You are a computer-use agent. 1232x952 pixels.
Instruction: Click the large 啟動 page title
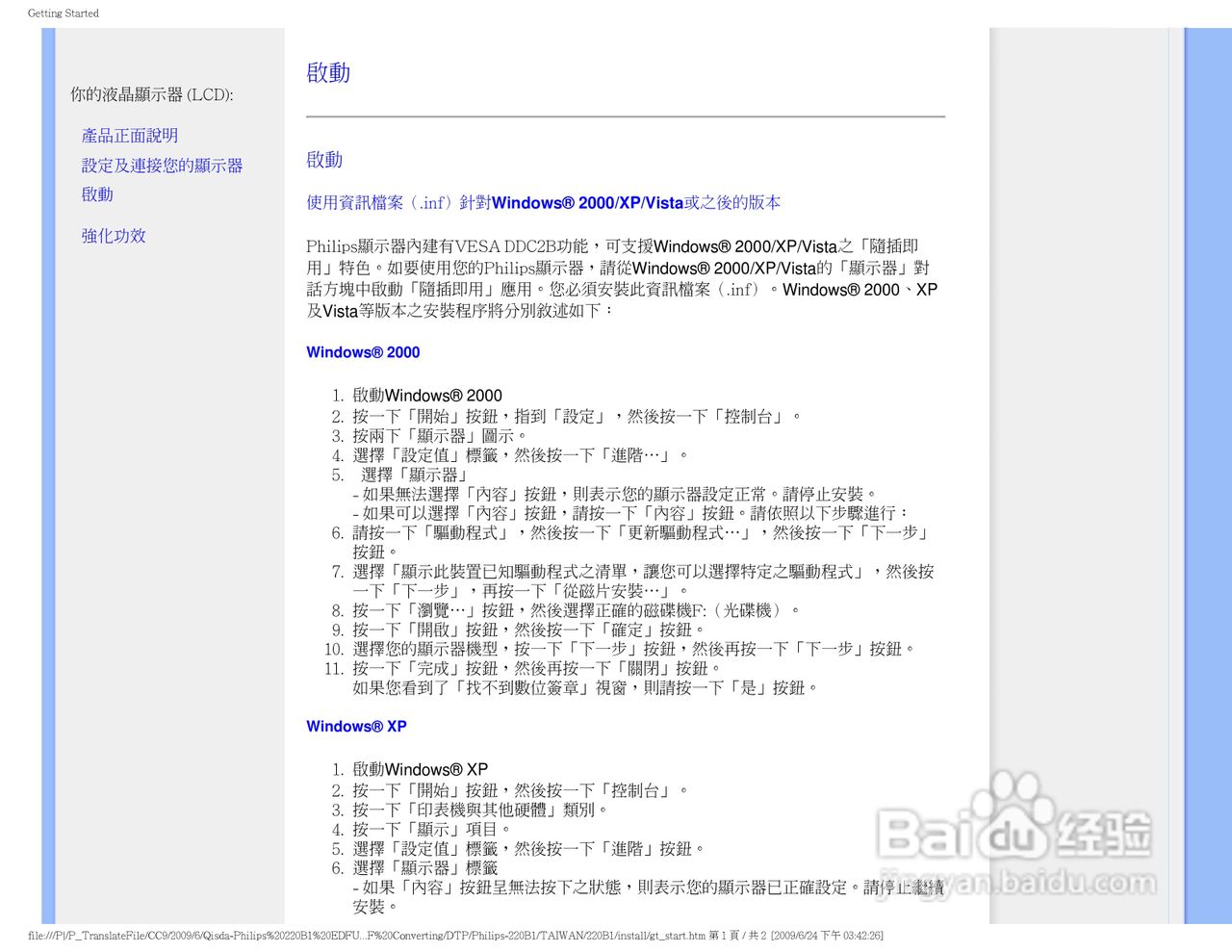(x=328, y=73)
